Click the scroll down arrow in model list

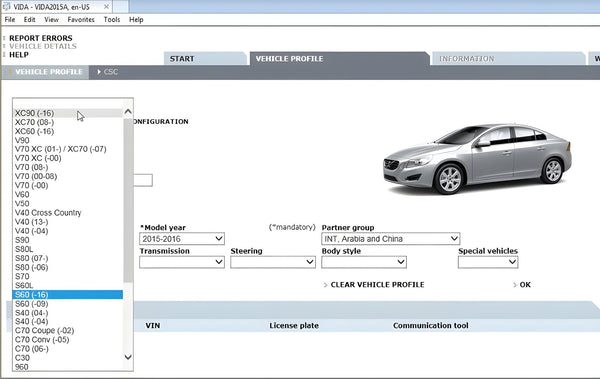click(x=128, y=357)
